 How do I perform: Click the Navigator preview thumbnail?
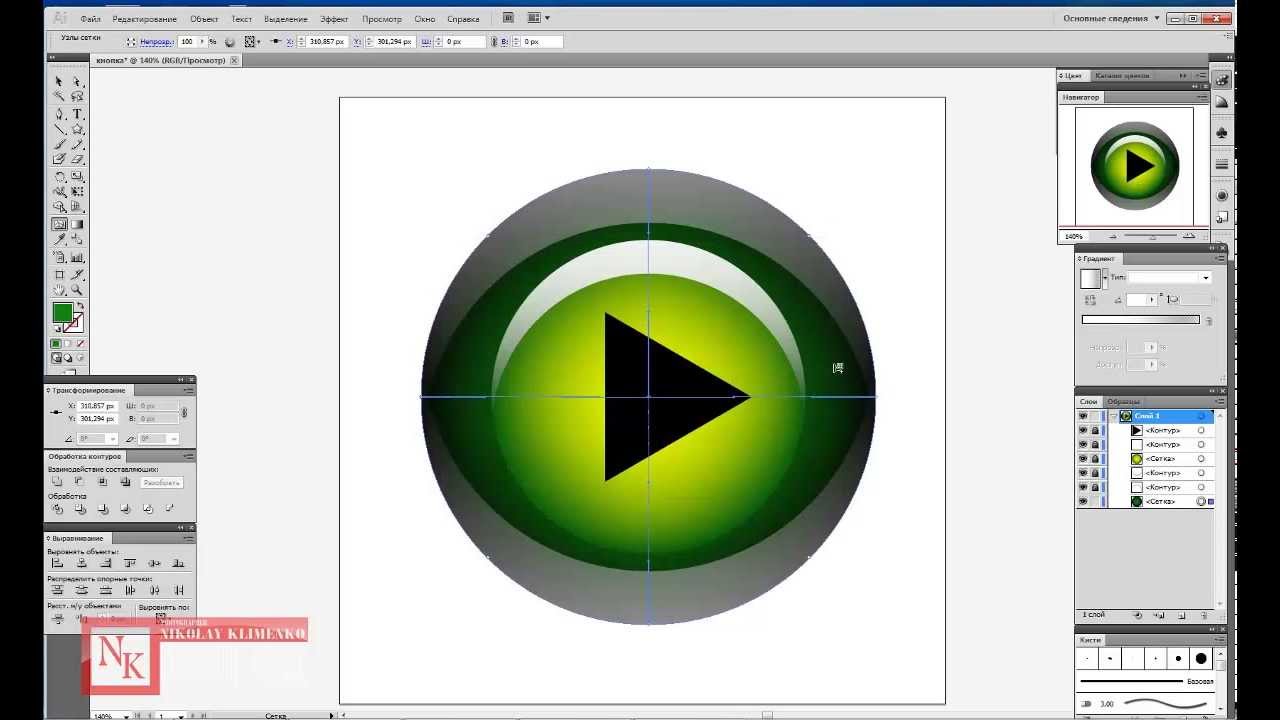click(1134, 166)
